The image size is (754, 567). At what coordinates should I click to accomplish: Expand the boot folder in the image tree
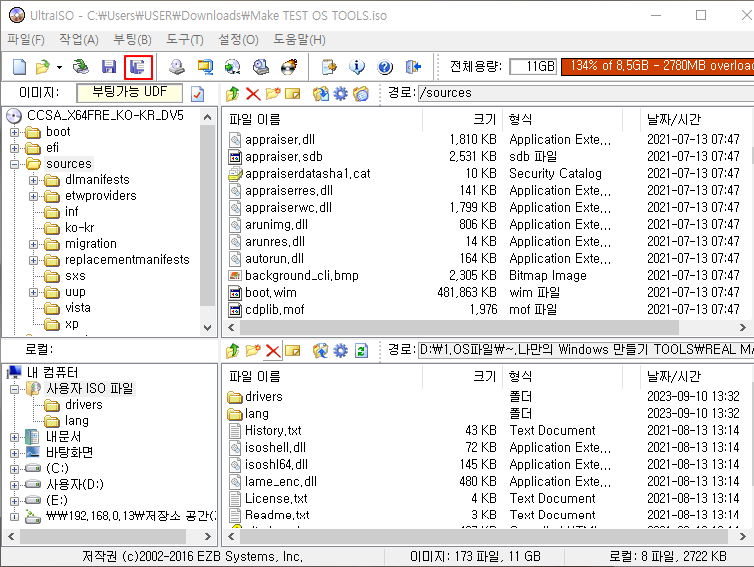coord(14,132)
